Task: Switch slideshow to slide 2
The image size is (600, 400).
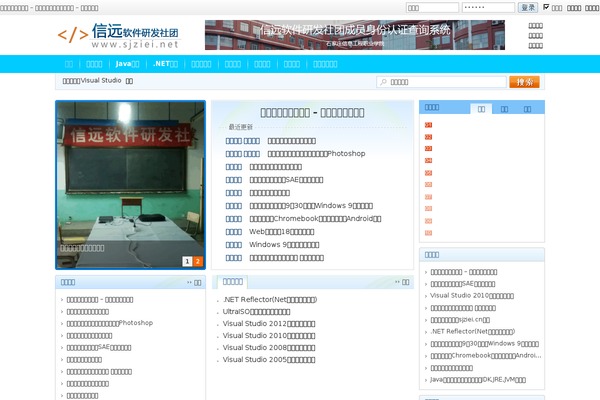Action: click(x=197, y=261)
